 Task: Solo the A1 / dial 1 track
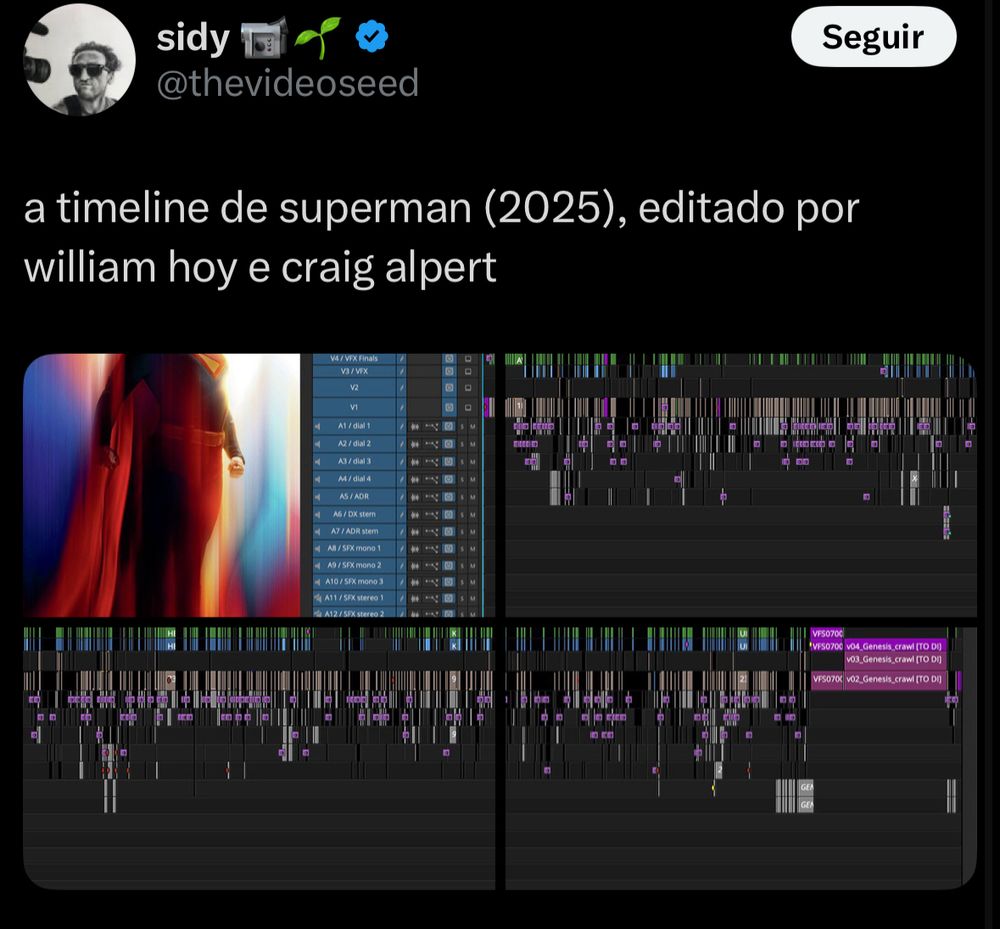[x=462, y=426]
